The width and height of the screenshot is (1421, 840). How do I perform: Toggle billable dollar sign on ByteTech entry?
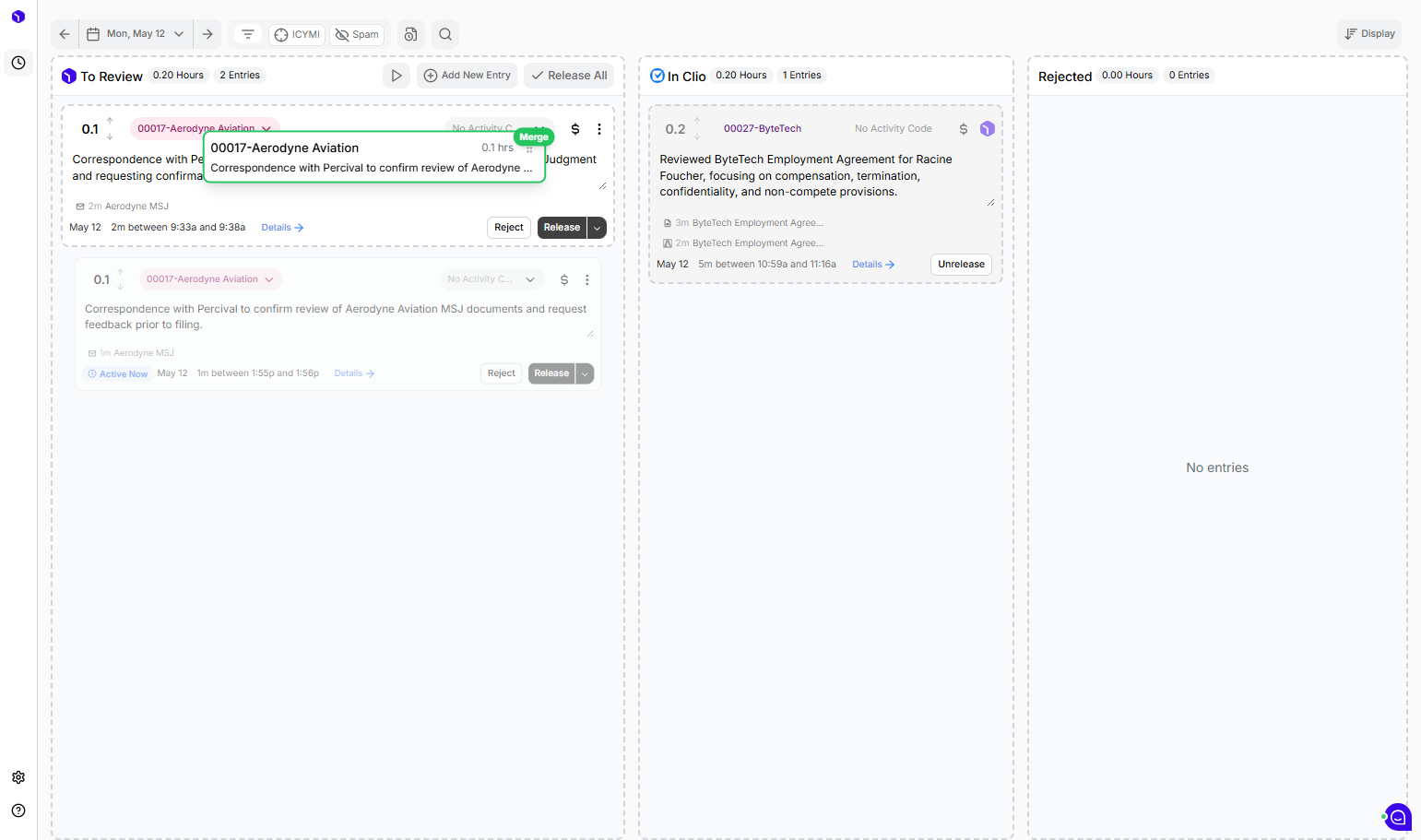[x=964, y=129]
